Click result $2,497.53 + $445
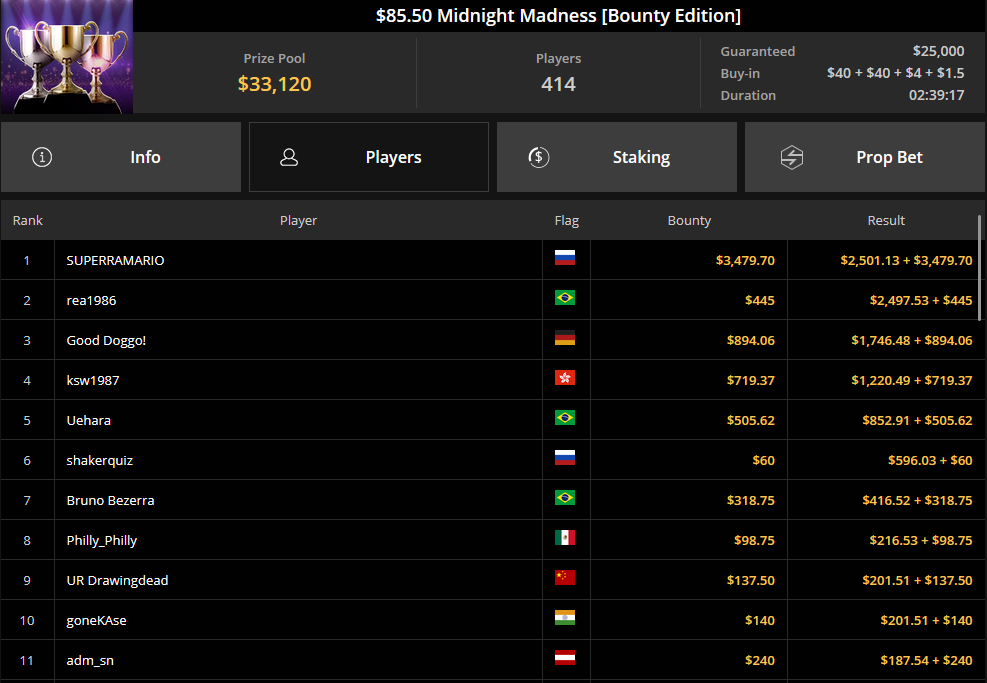Viewport: 987px width, 683px height. point(921,300)
